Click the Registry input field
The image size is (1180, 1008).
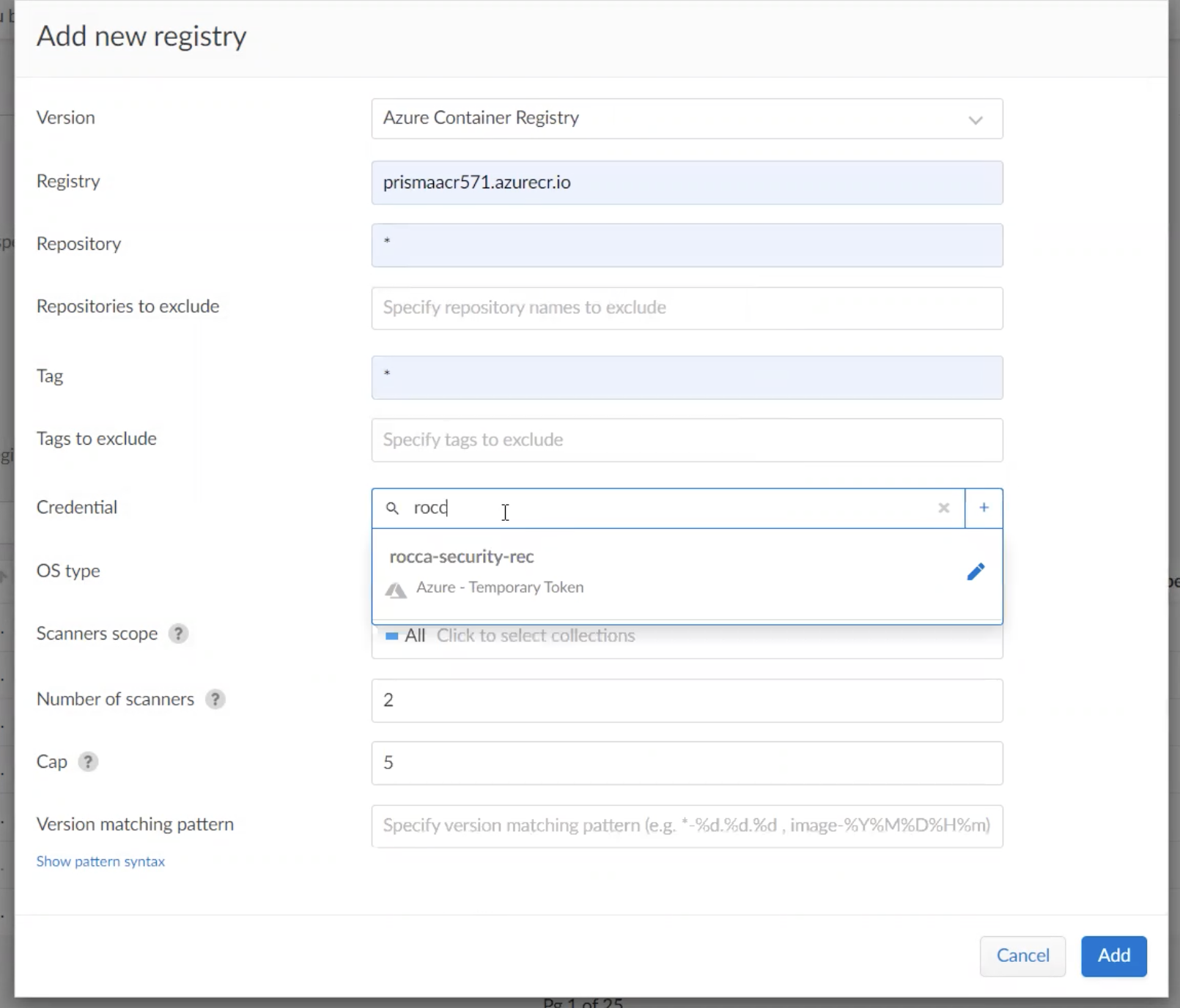click(686, 182)
